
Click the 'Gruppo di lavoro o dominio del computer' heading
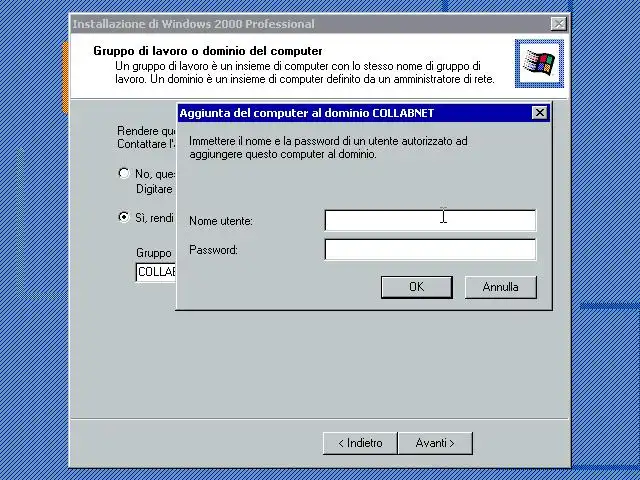(x=208, y=51)
